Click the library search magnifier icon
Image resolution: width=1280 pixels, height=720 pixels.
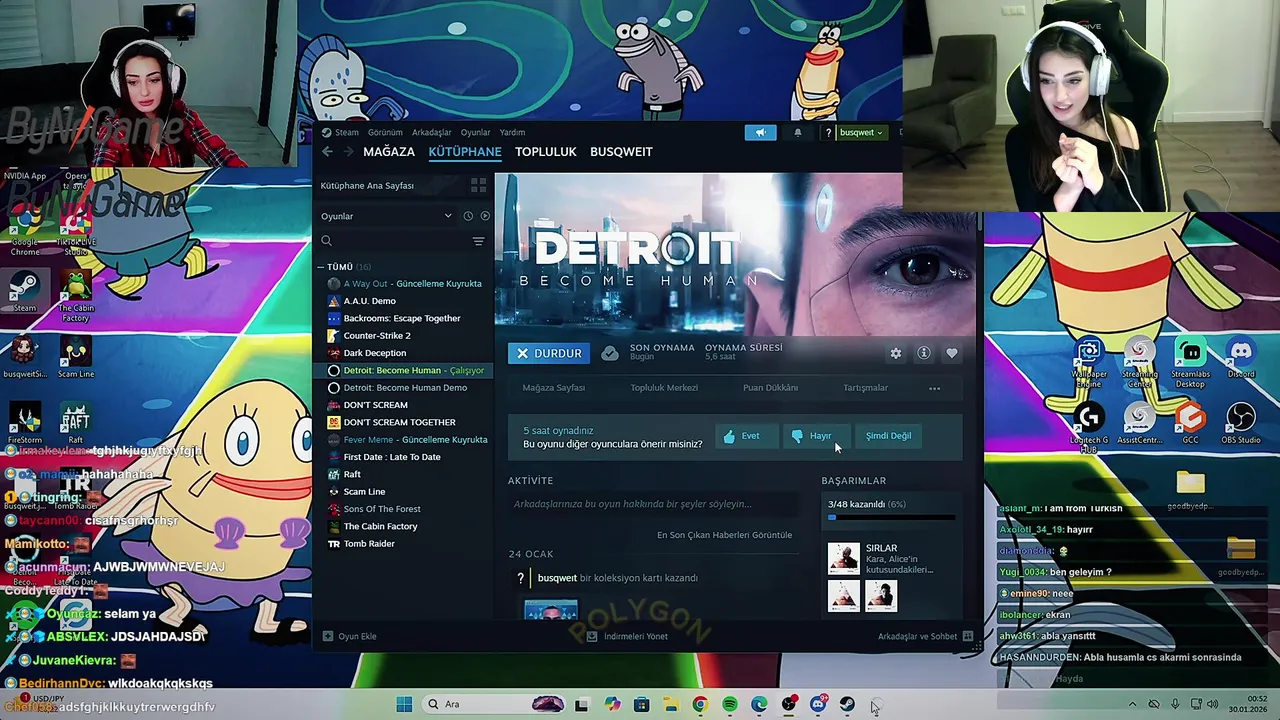(326, 241)
